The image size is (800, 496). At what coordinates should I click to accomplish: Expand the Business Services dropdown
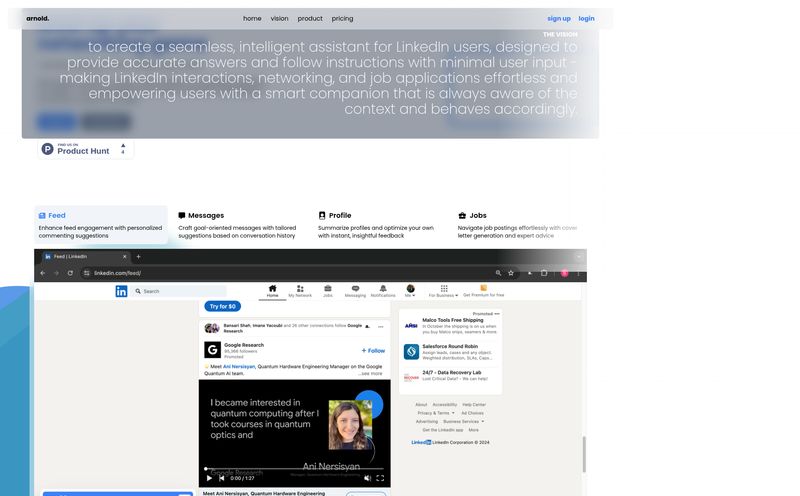[464, 421]
